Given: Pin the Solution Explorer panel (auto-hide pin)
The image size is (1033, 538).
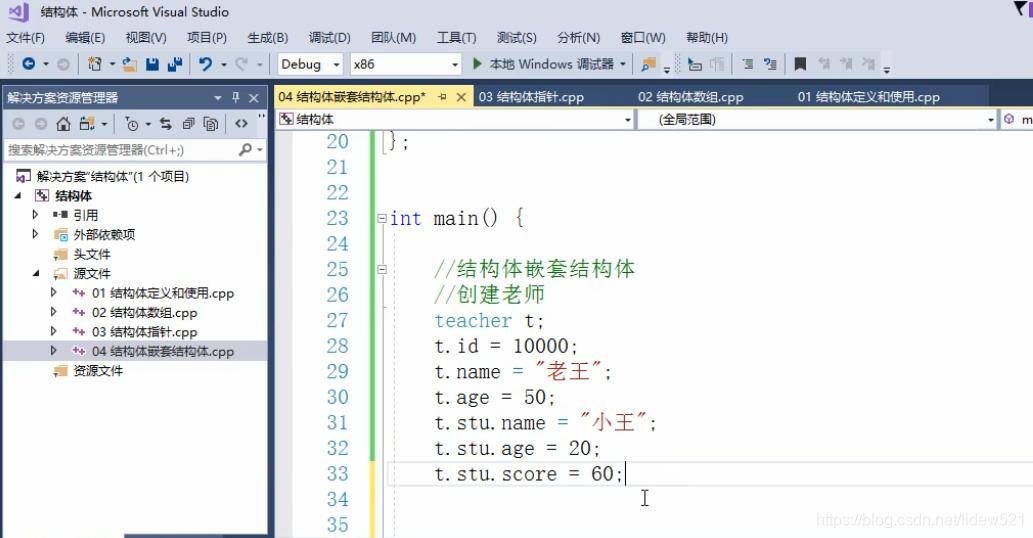Looking at the screenshot, I should 236,97.
